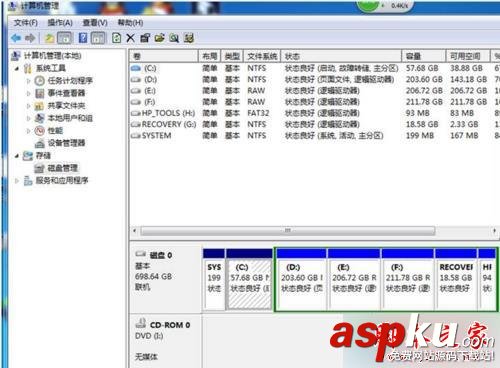Select 共享文件夹 in the tree
500x368 pixels.
[66, 106]
